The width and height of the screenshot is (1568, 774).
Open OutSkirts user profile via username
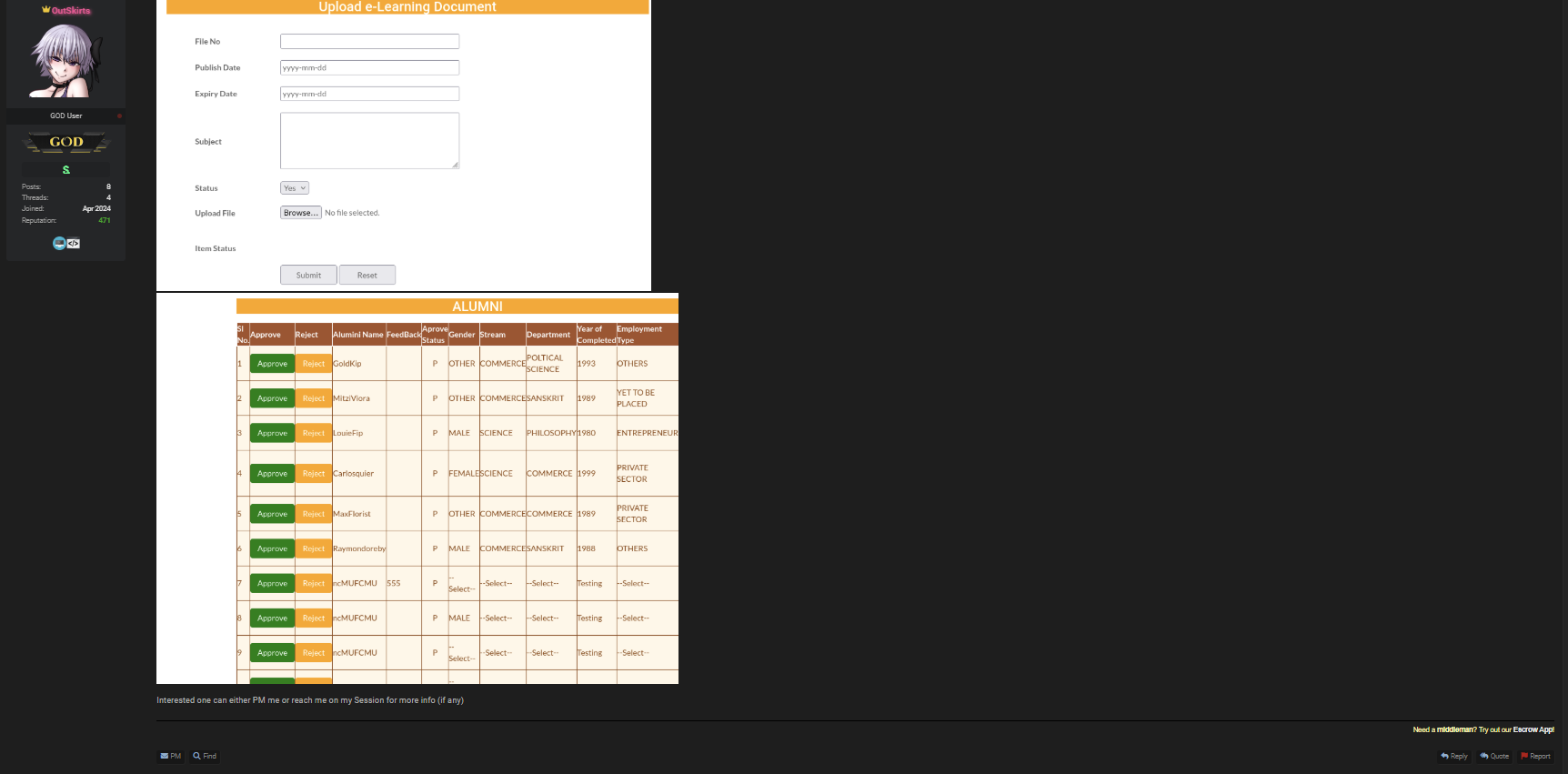(x=70, y=11)
